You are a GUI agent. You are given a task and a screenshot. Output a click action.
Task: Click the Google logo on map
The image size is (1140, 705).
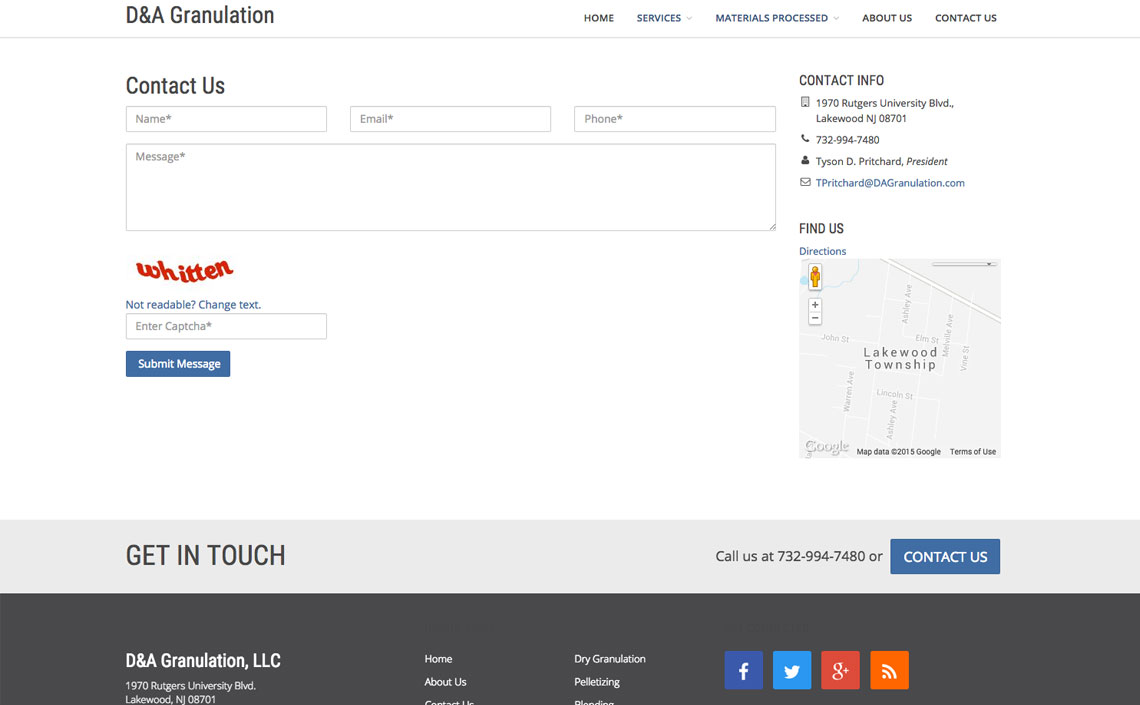[827, 446]
